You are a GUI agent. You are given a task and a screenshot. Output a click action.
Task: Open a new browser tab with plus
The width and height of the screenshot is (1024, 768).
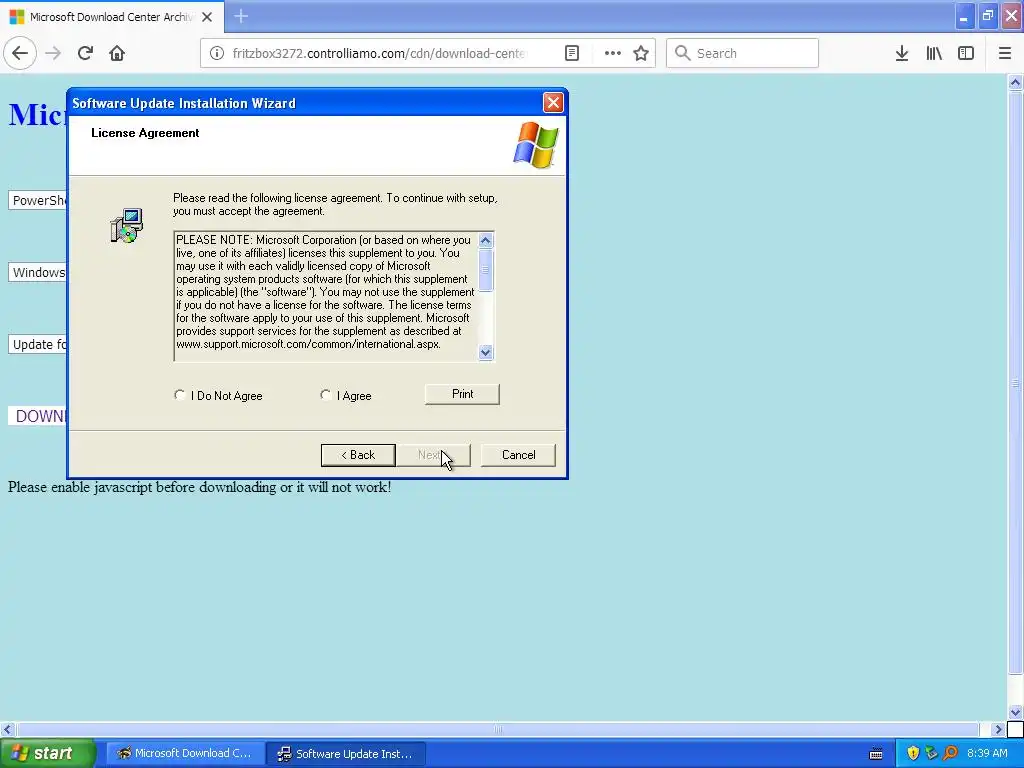[x=241, y=16]
